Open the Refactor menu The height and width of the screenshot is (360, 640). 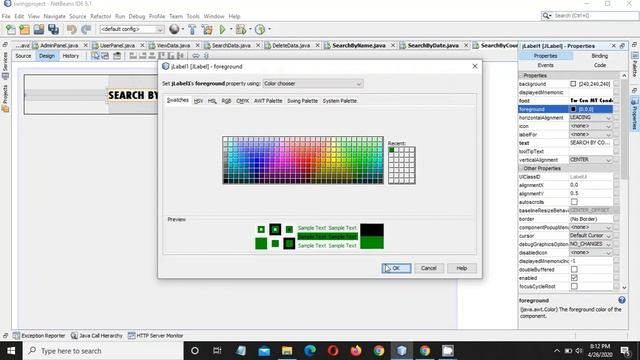pos(100,16)
